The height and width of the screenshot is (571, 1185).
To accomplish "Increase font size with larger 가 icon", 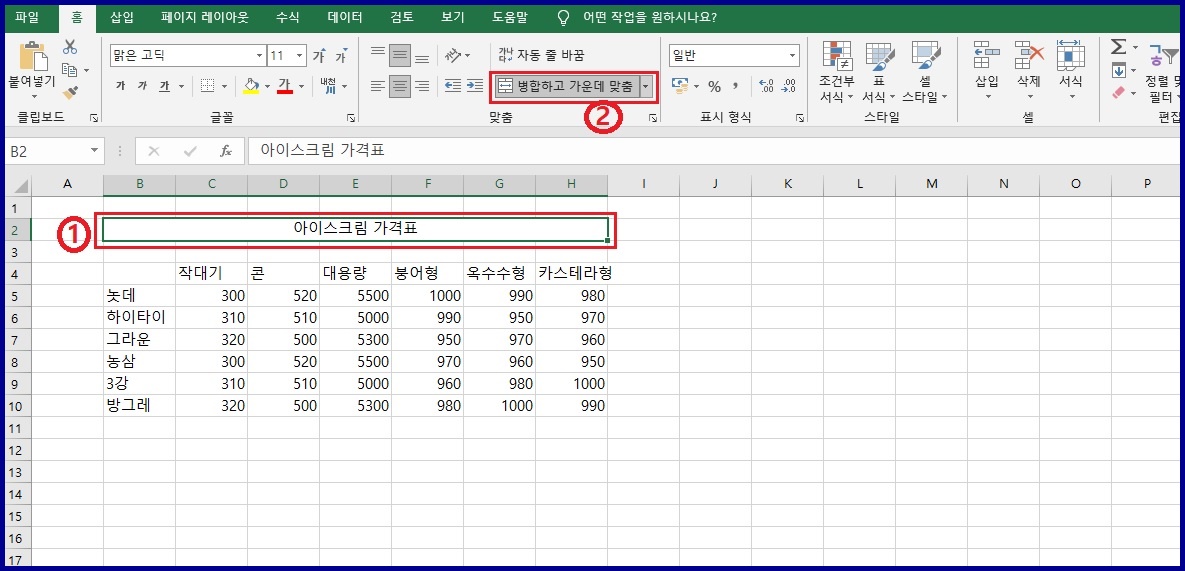I will coord(319,55).
